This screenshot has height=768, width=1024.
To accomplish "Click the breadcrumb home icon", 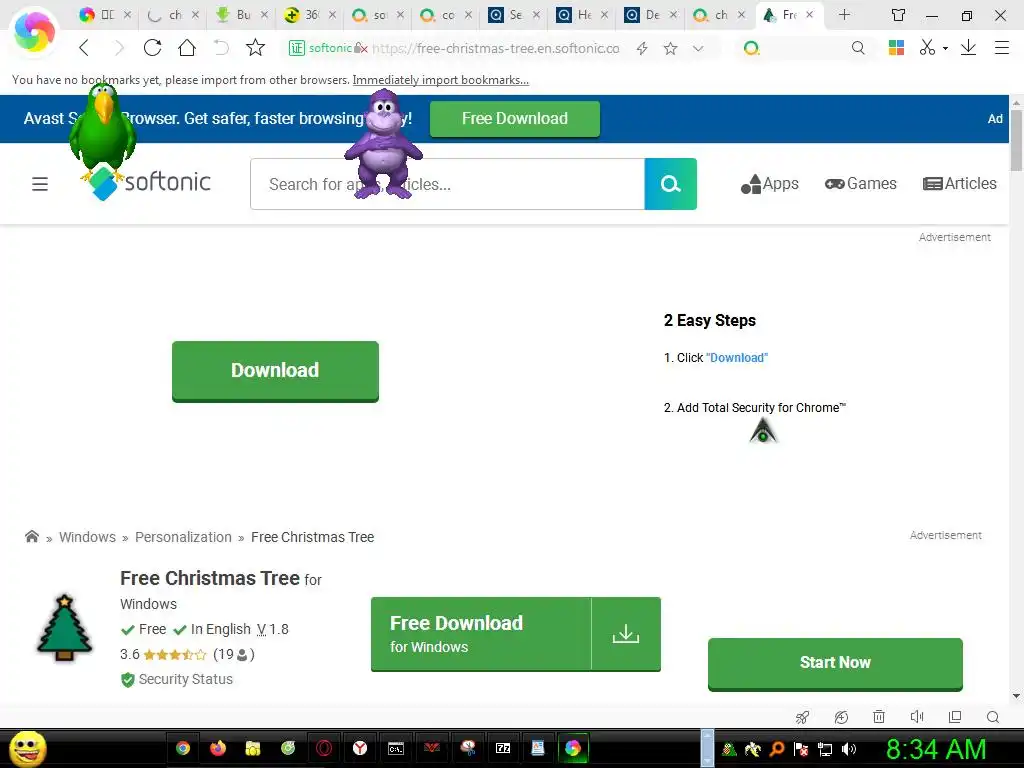I will 31,537.
